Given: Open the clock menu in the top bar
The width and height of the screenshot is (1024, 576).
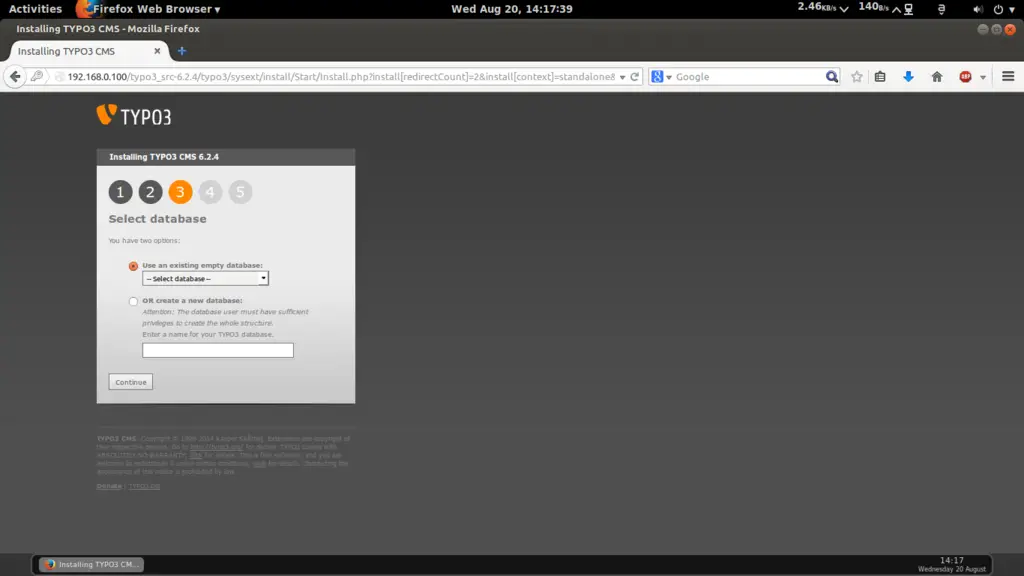Looking at the screenshot, I should 511,9.
